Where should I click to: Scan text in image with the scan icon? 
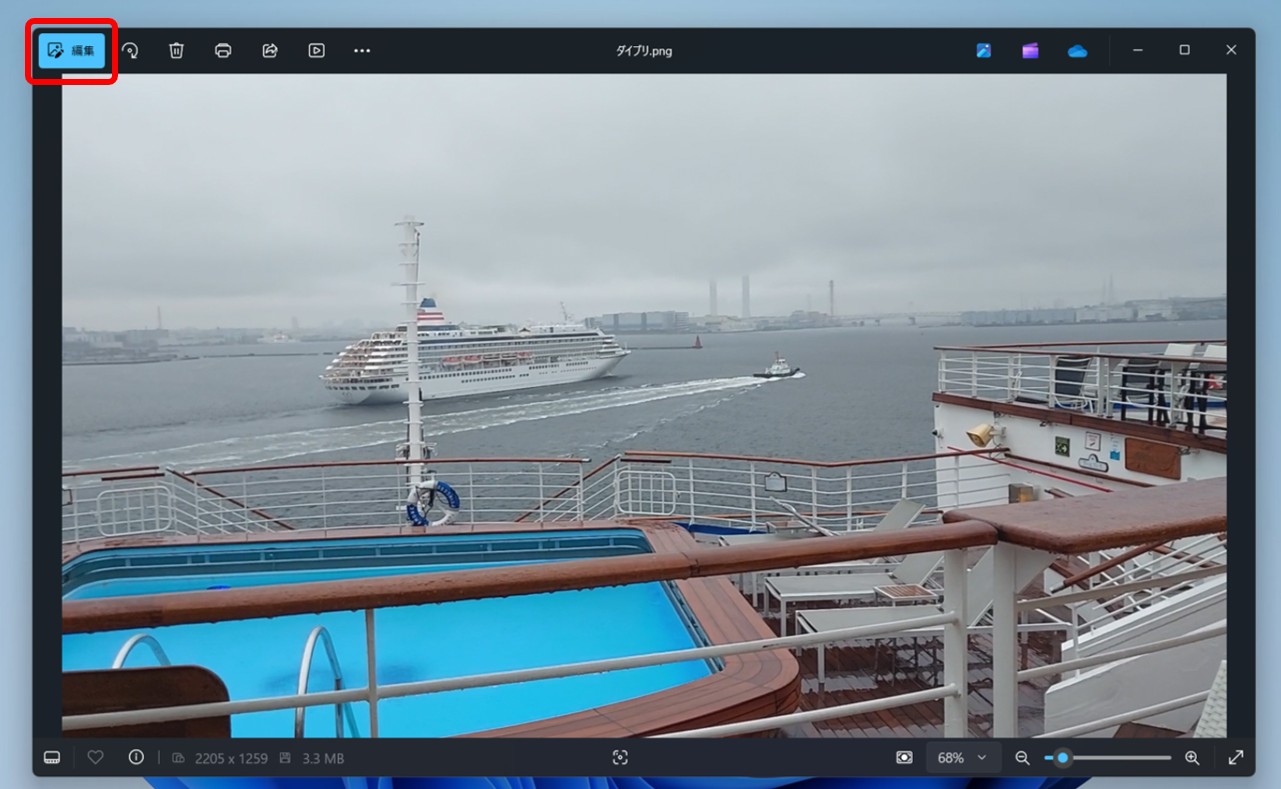point(620,758)
